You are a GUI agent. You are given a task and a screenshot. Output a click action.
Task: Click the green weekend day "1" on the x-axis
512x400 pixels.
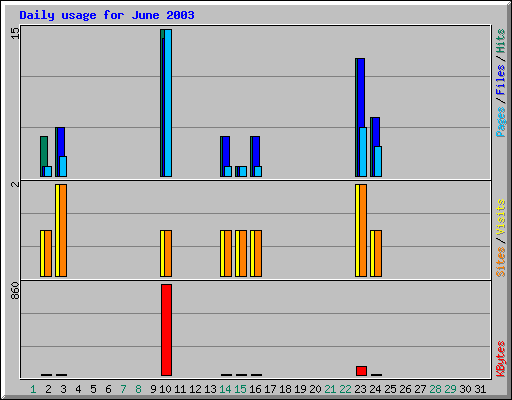point(33,389)
